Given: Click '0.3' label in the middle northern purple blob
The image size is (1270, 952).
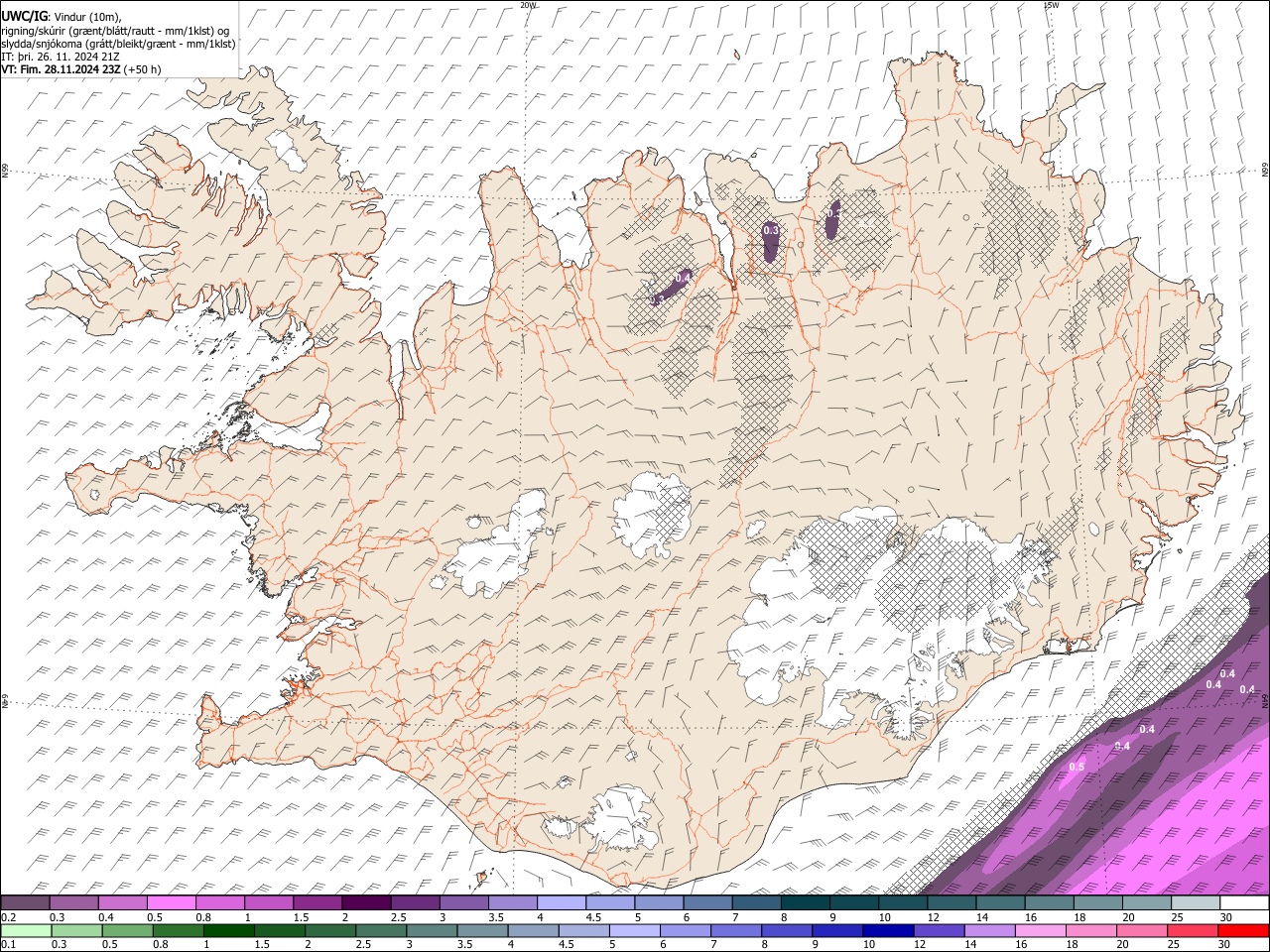Looking at the screenshot, I should coord(770,230).
